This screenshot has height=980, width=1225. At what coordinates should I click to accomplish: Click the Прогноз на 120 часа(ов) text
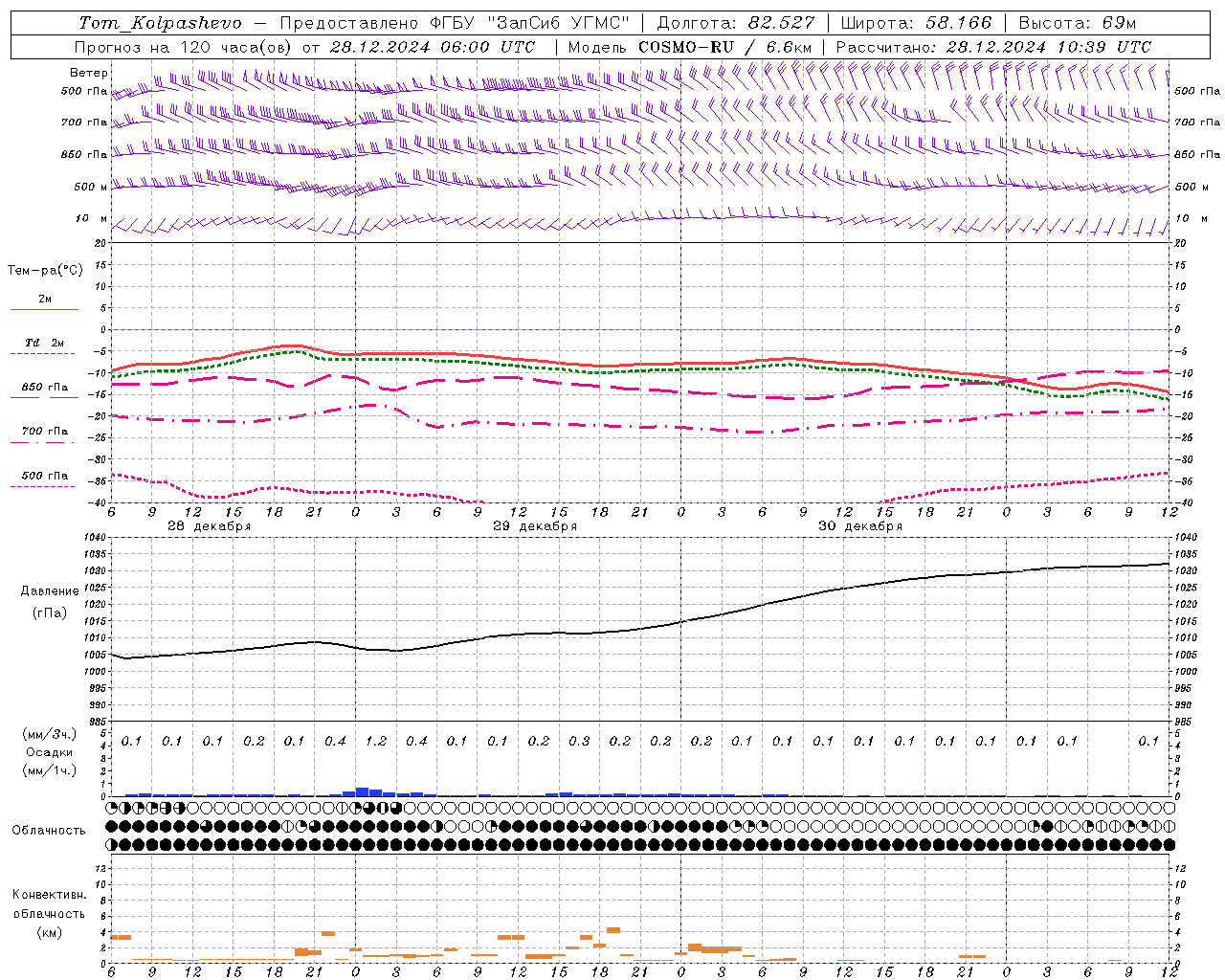[184, 47]
